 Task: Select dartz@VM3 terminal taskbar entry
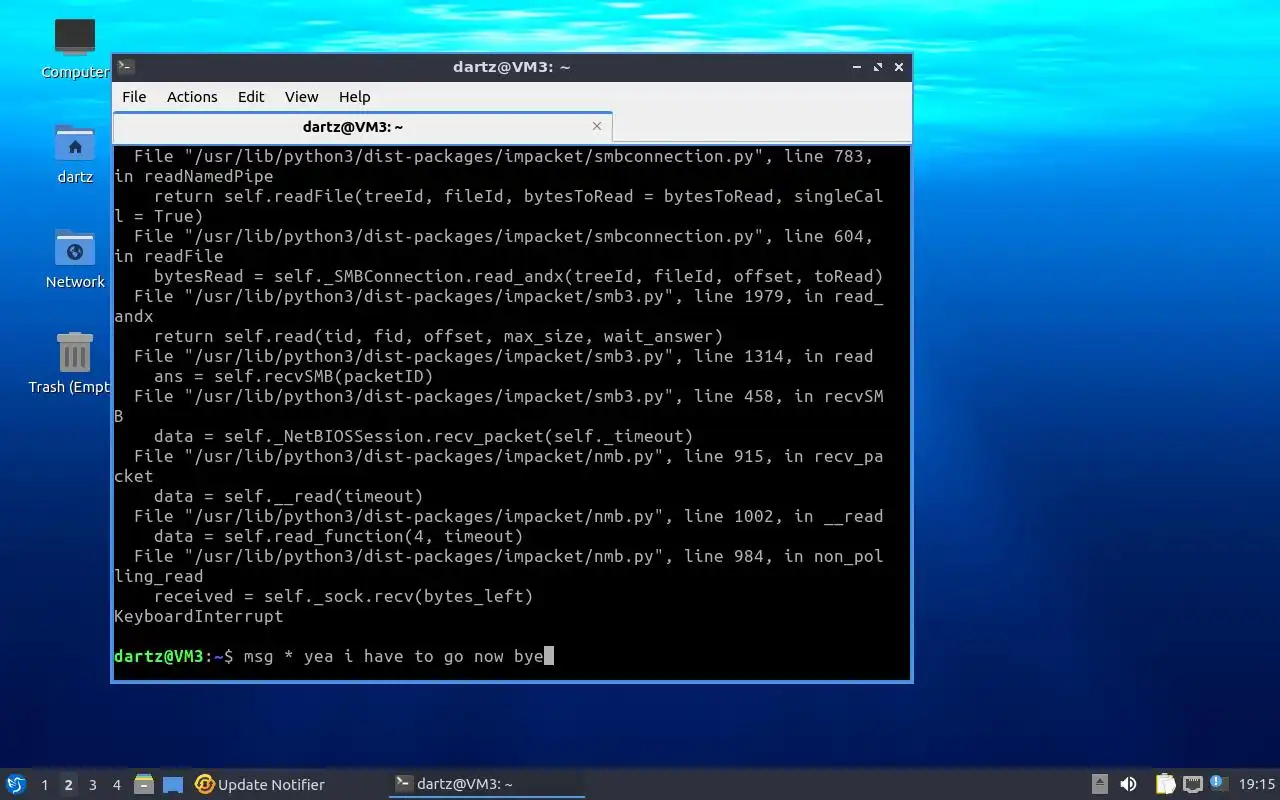click(487, 784)
